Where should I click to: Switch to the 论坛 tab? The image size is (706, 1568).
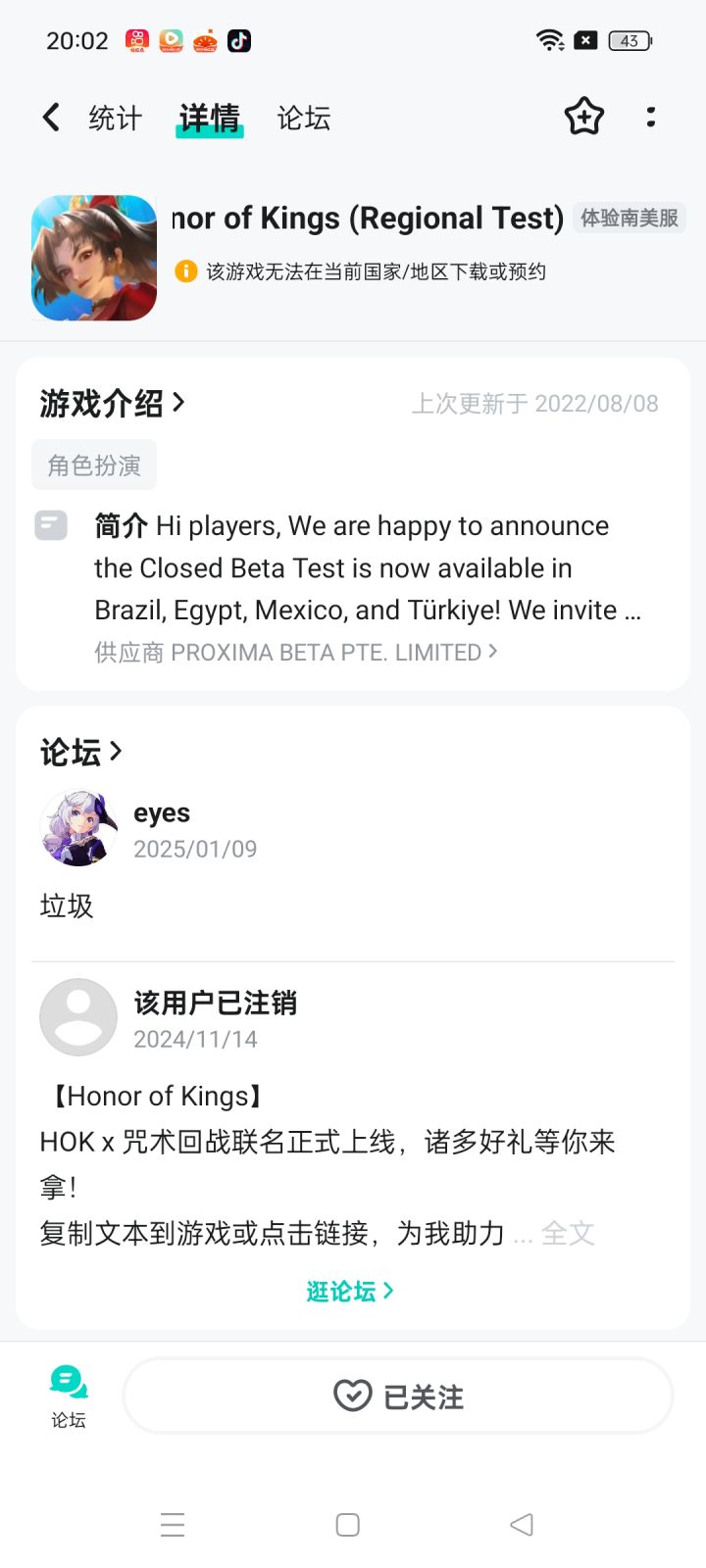303,119
